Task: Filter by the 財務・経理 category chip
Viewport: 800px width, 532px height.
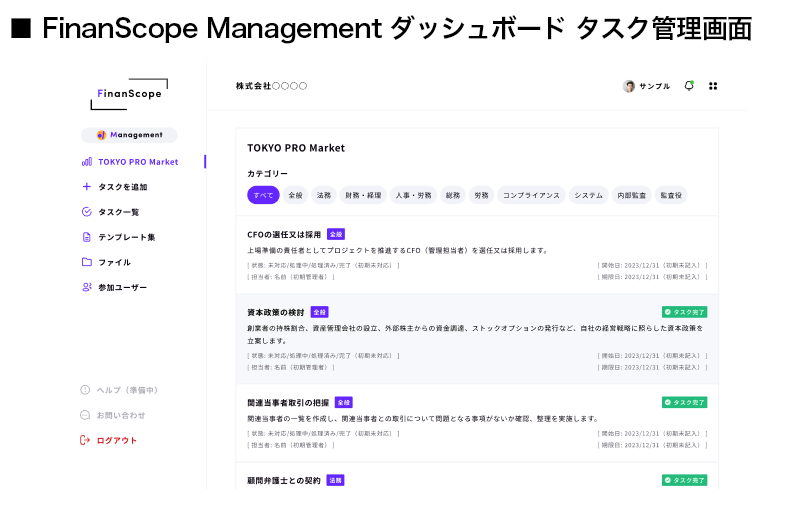Action: tap(363, 195)
